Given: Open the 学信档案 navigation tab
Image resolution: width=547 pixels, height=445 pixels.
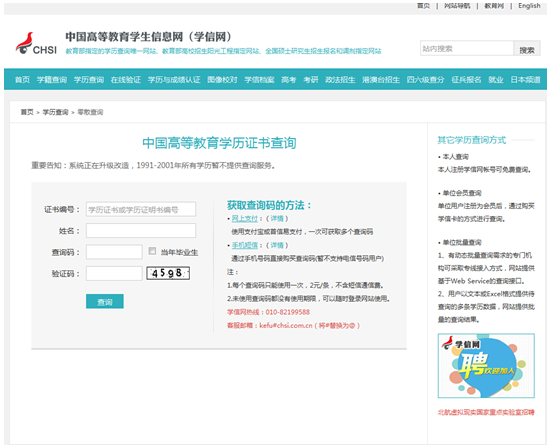Looking at the screenshot, I should 259,80.
